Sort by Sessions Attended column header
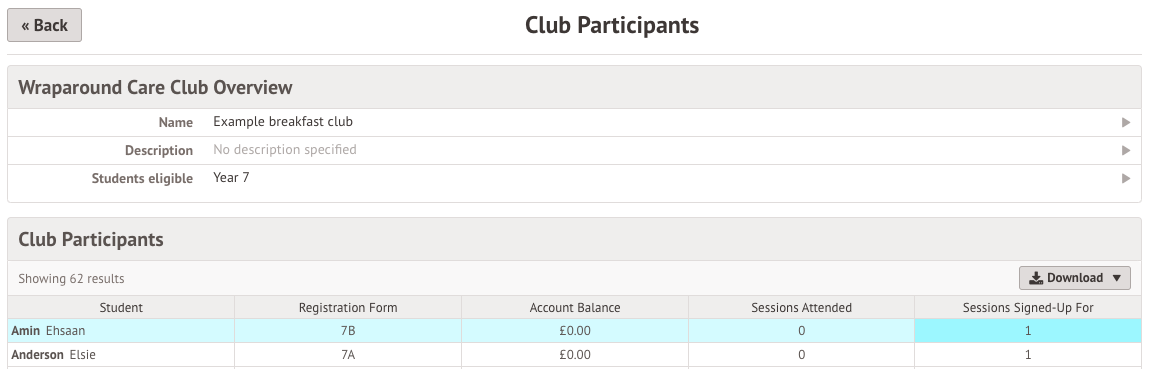1151x369 pixels. tap(802, 307)
